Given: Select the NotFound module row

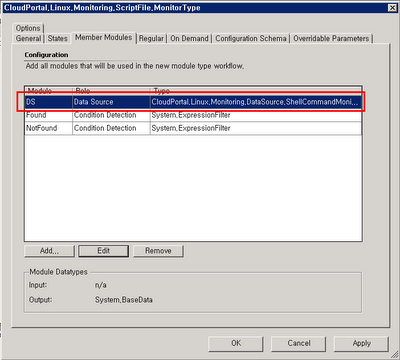Looking at the screenshot, I should [193, 128].
